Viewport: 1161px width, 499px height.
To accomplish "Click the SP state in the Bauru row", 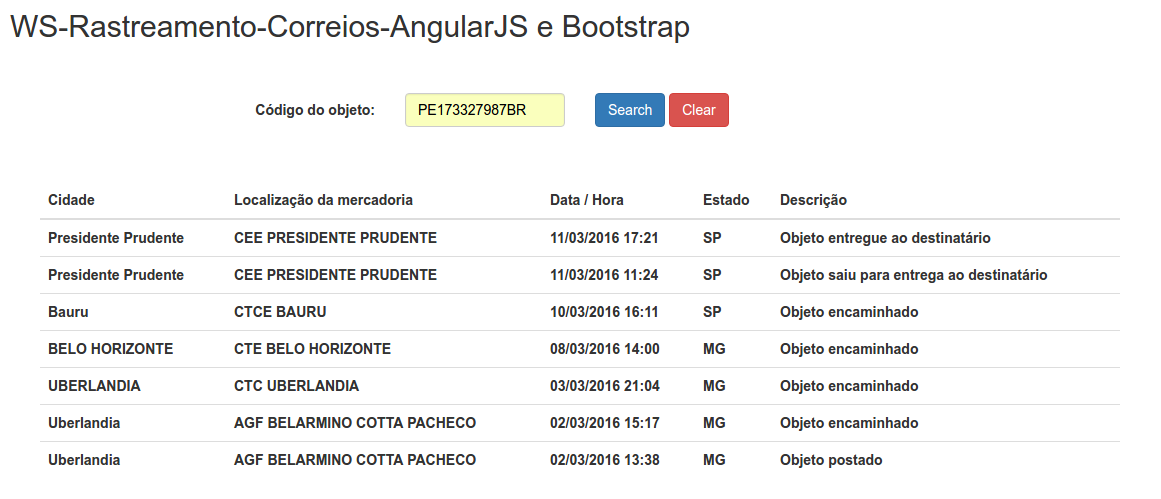I will click(712, 312).
